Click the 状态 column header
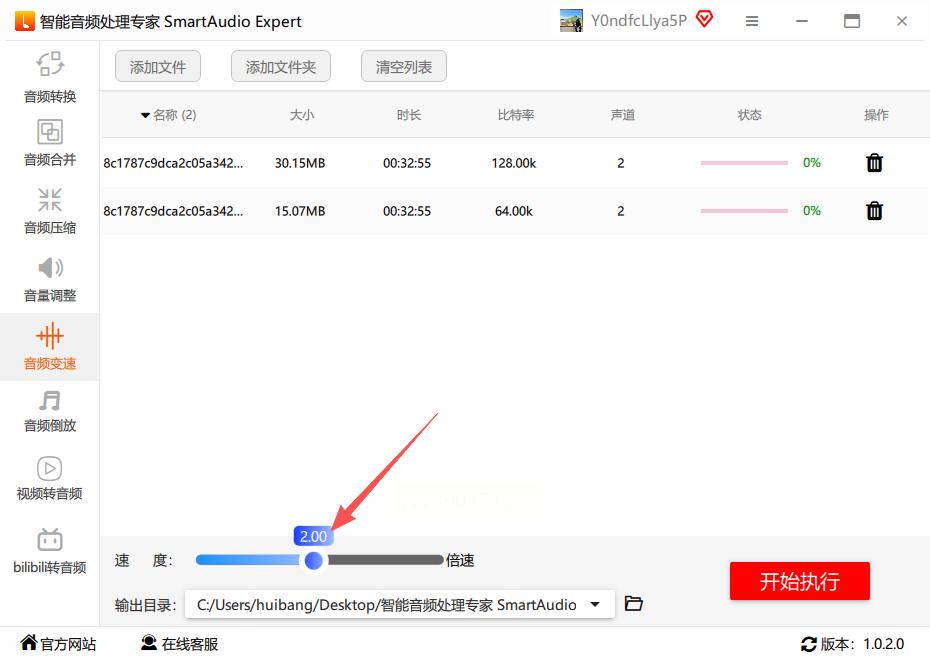930x660 pixels. tap(750, 115)
